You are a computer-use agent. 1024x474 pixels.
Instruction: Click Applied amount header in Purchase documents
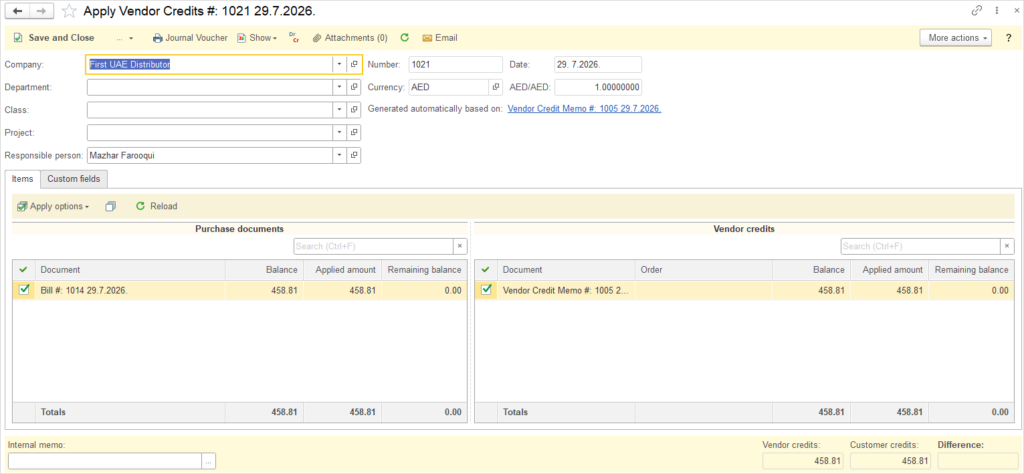click(x=342, y=270)
